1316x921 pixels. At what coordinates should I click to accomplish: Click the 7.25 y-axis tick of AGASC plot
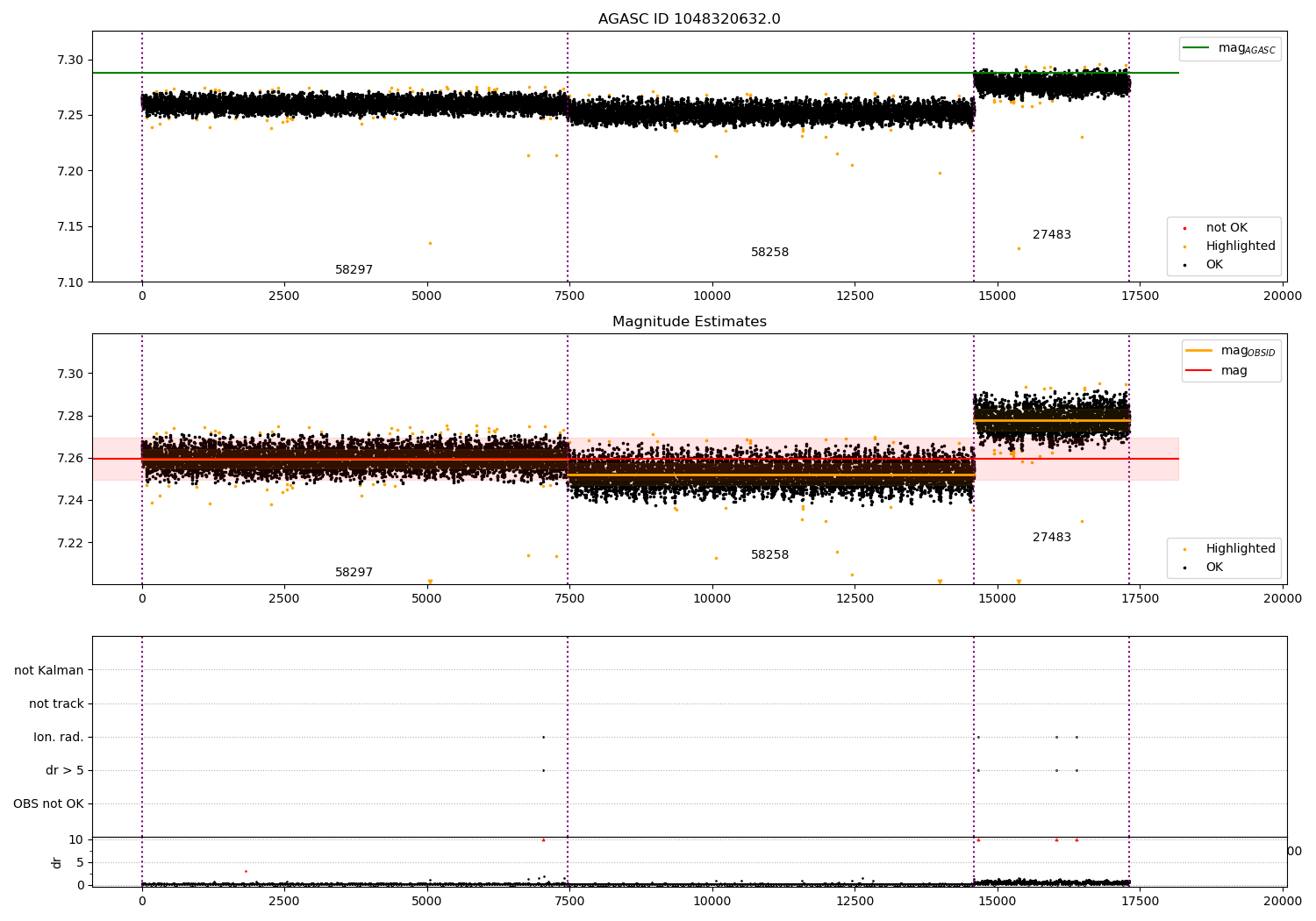(69, 116)
